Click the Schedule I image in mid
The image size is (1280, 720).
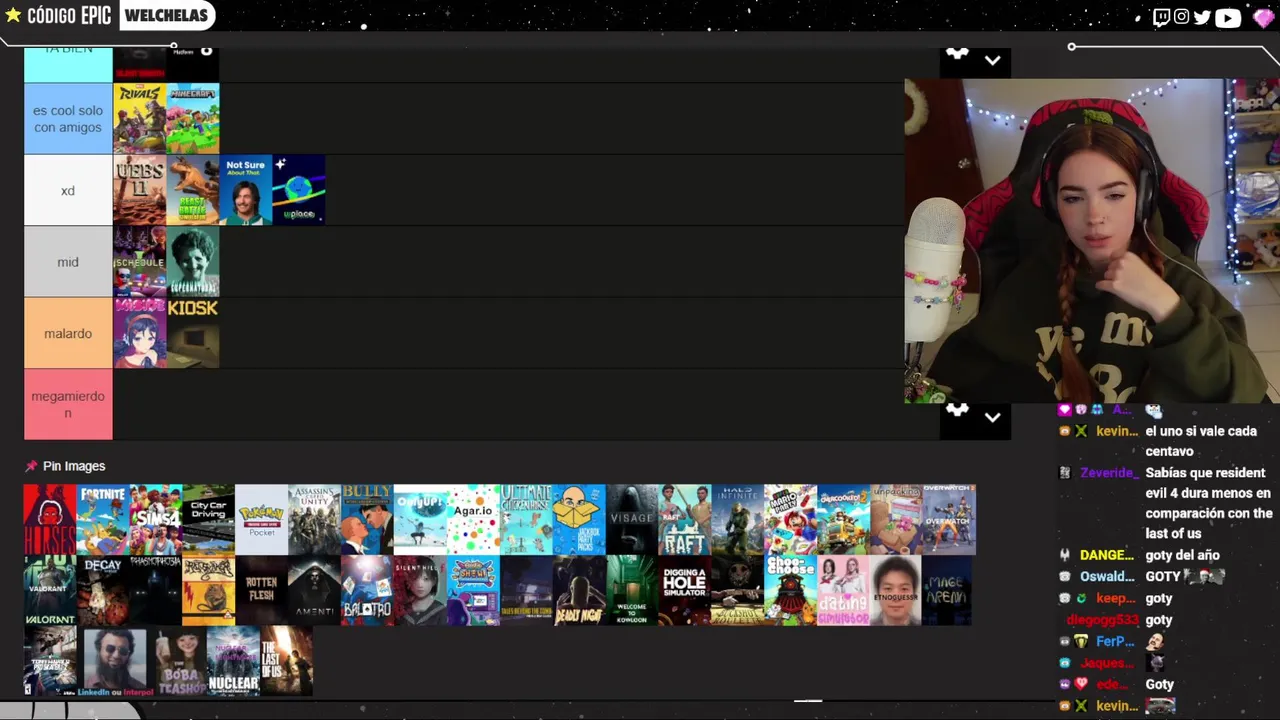pyautogui.click(x=140, y=262)
